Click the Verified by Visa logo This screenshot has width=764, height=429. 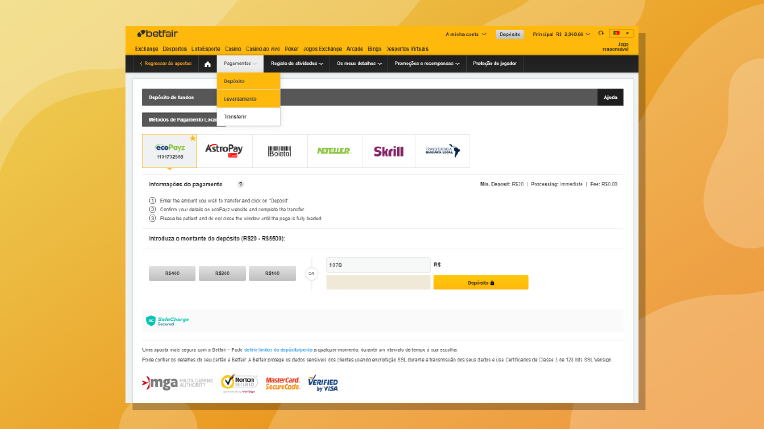pyautogui.click(x=323, y=383)
